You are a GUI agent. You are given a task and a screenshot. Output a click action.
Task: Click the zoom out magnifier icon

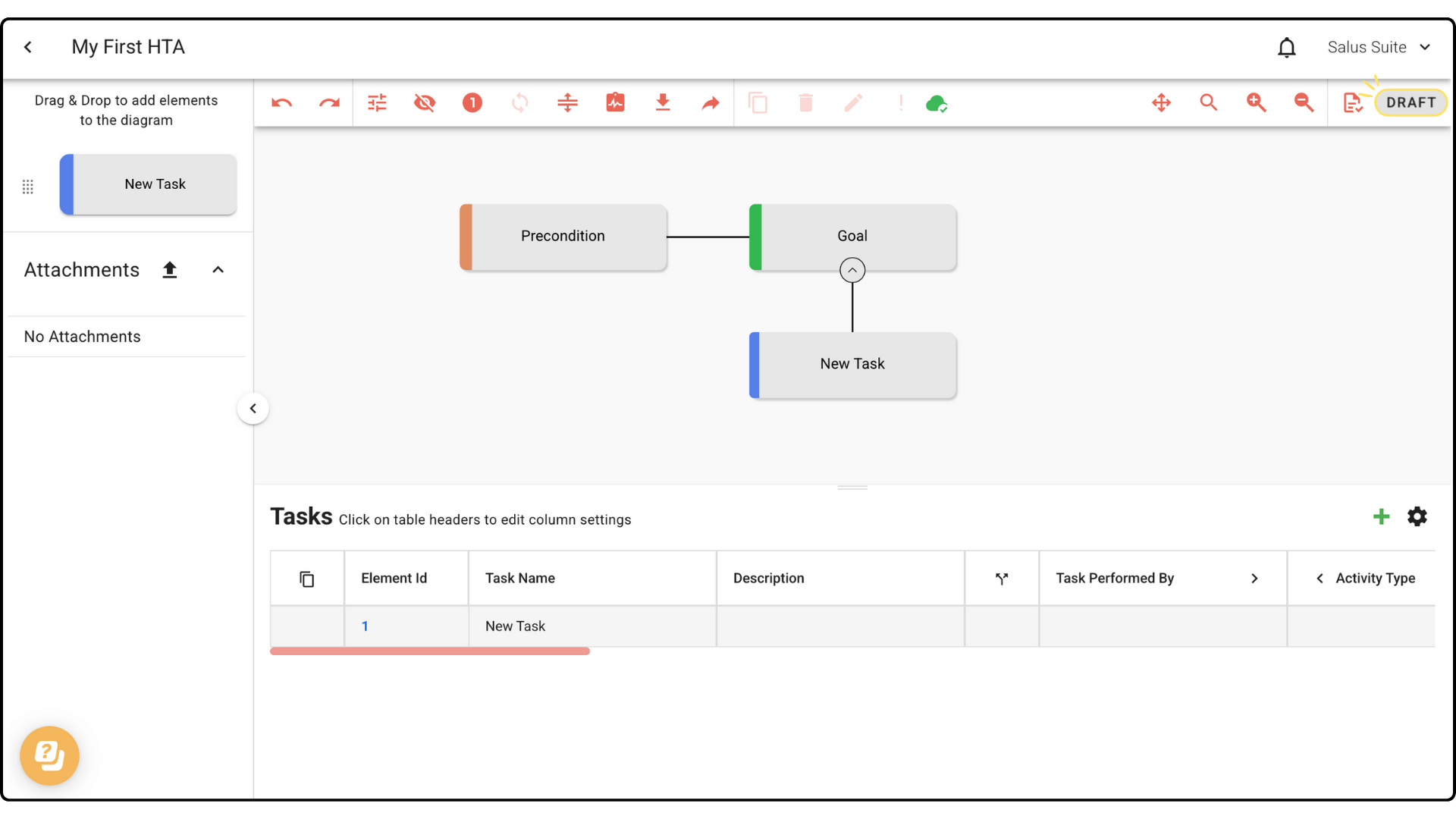pyautogui.click(x=1304, y=103)
